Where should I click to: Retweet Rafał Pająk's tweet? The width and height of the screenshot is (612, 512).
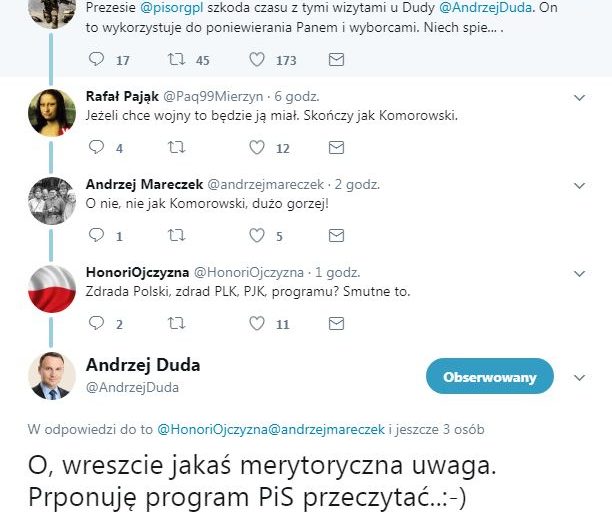coord(176,148)
